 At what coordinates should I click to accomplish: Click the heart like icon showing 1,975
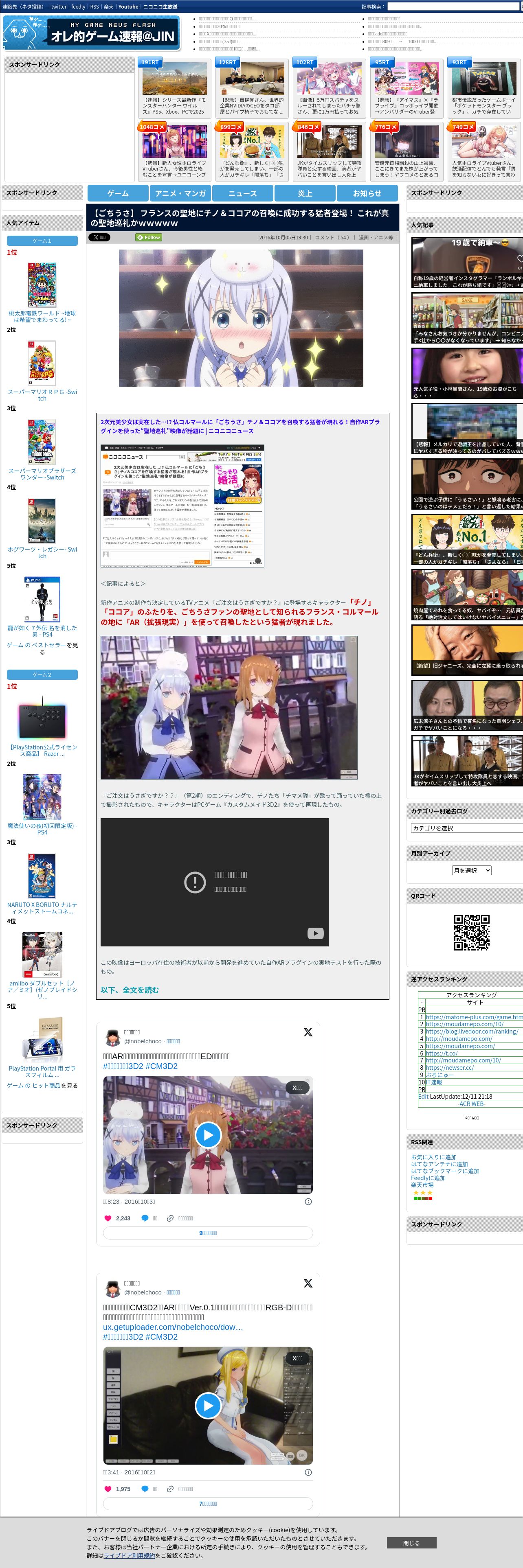point(108,1489)
